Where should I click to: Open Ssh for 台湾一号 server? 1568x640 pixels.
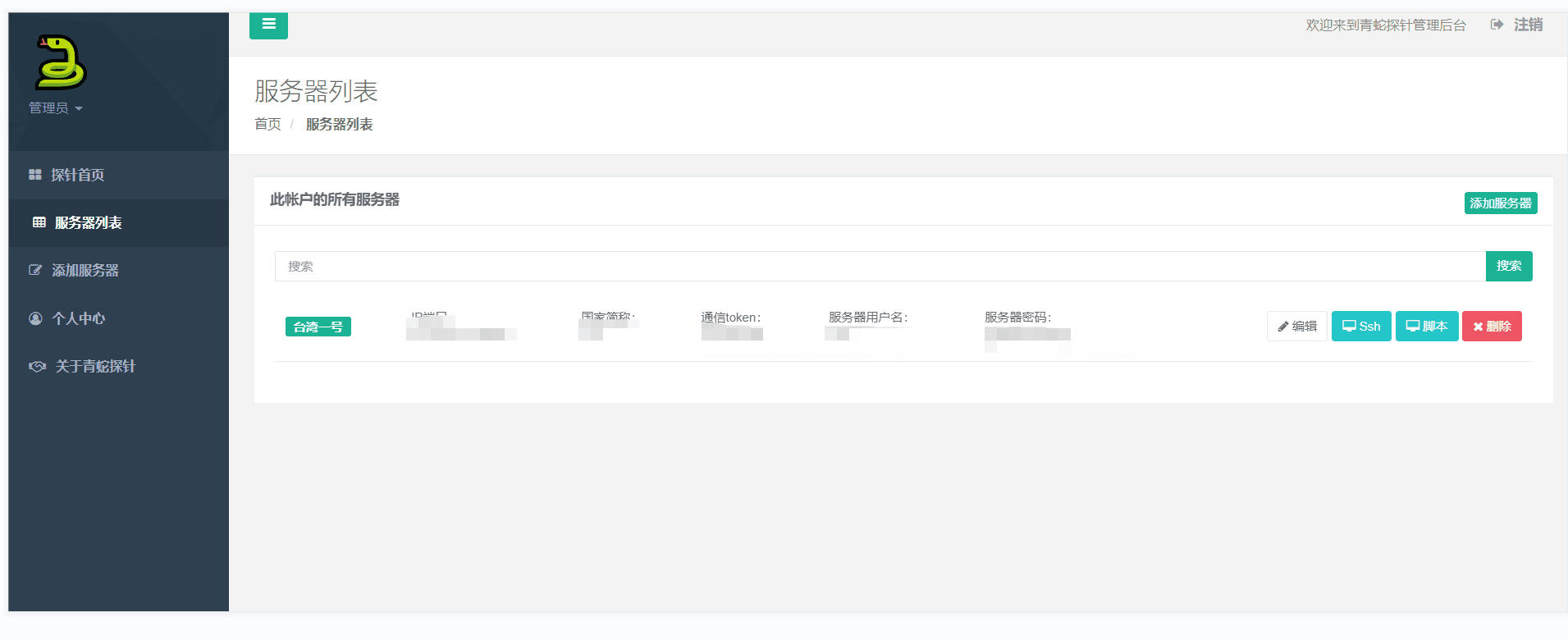[1361, 327]
